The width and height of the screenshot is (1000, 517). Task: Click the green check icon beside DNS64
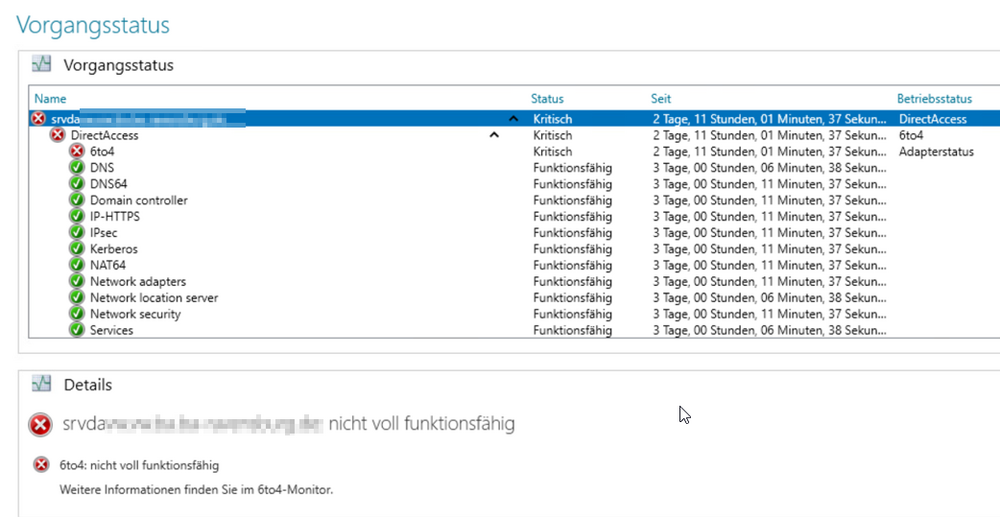pyautogui.click(x=77, y=184)
